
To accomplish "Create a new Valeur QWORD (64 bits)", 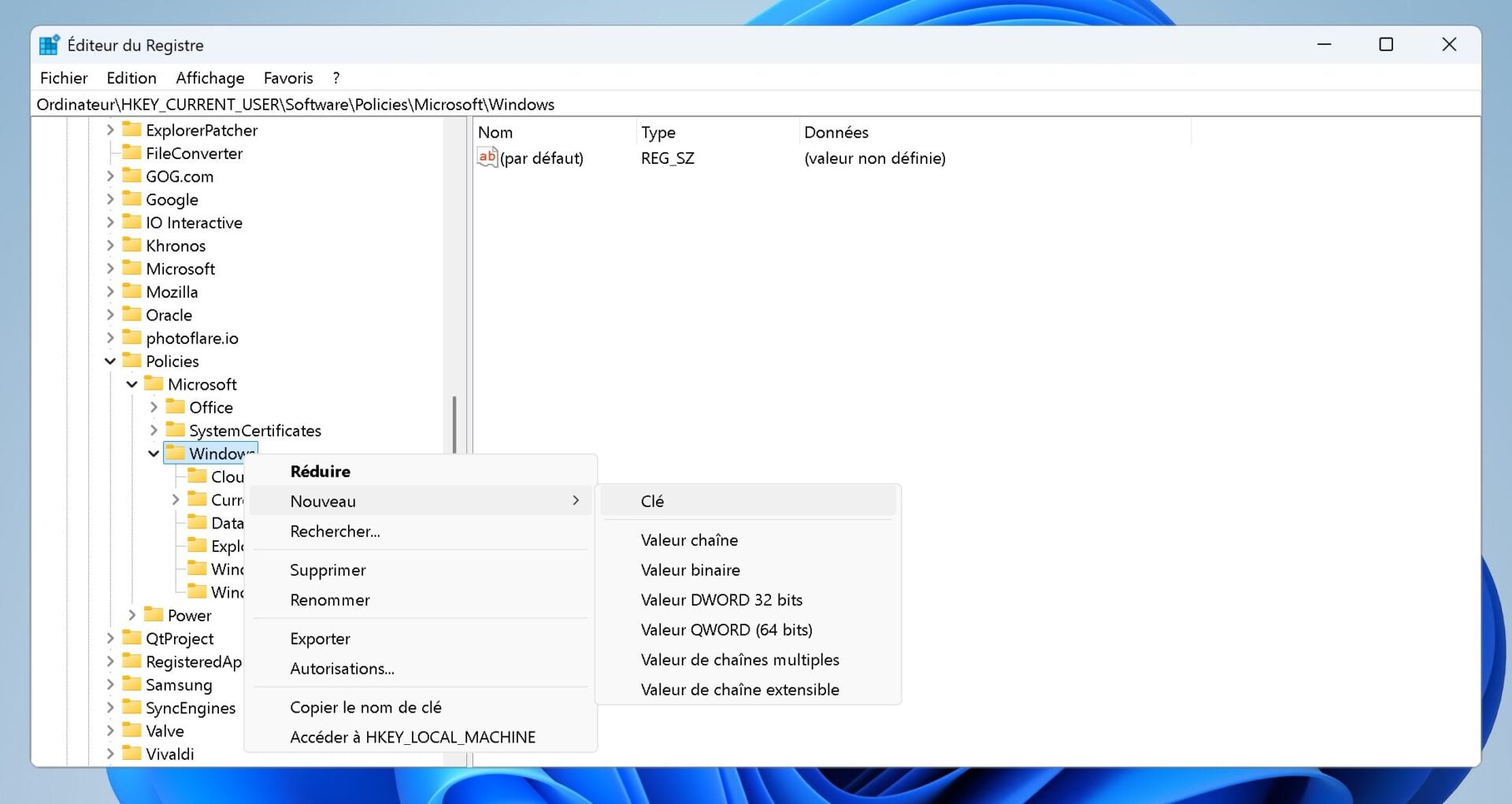I will click(748, 629).
